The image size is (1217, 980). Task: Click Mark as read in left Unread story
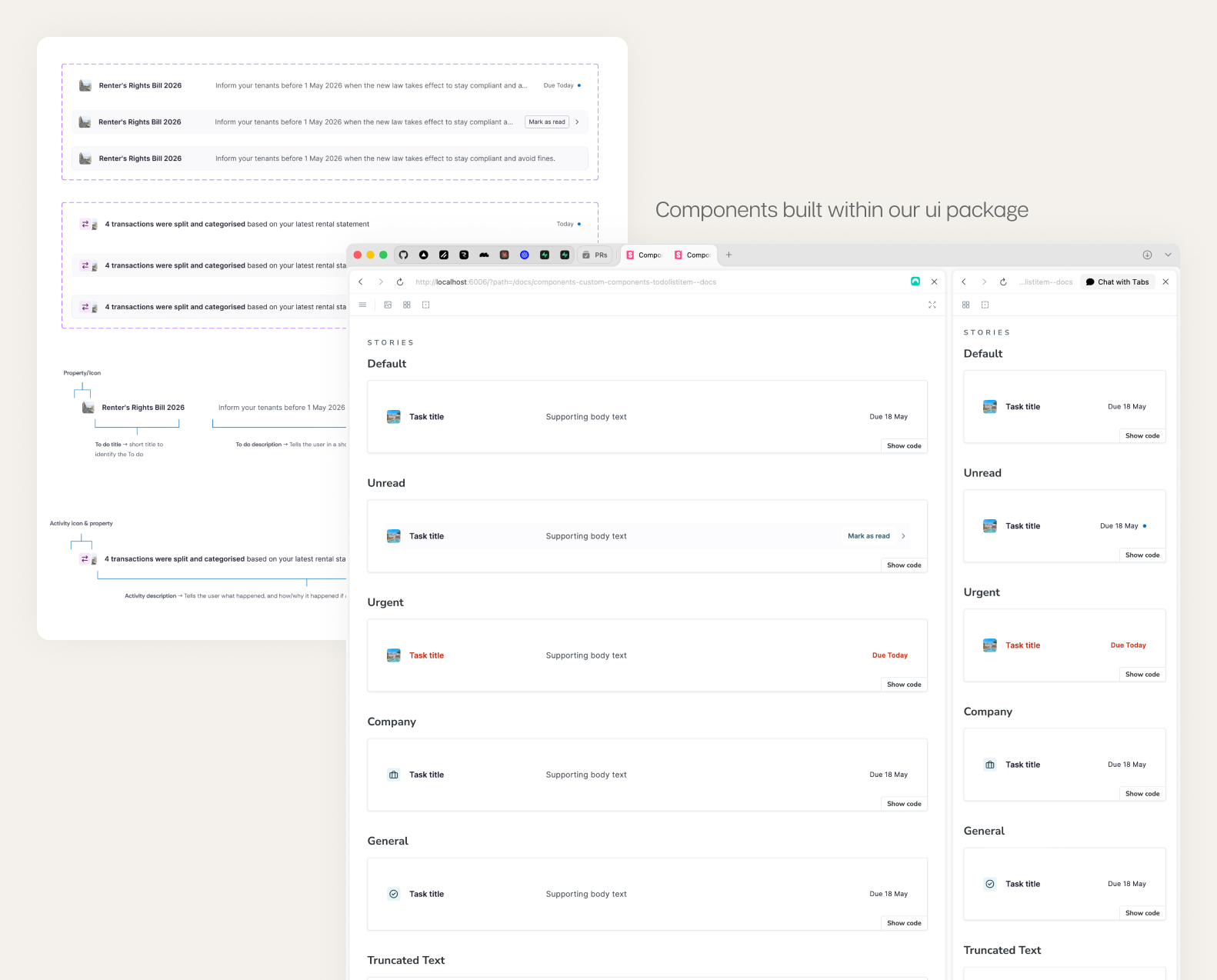(869, 536)
